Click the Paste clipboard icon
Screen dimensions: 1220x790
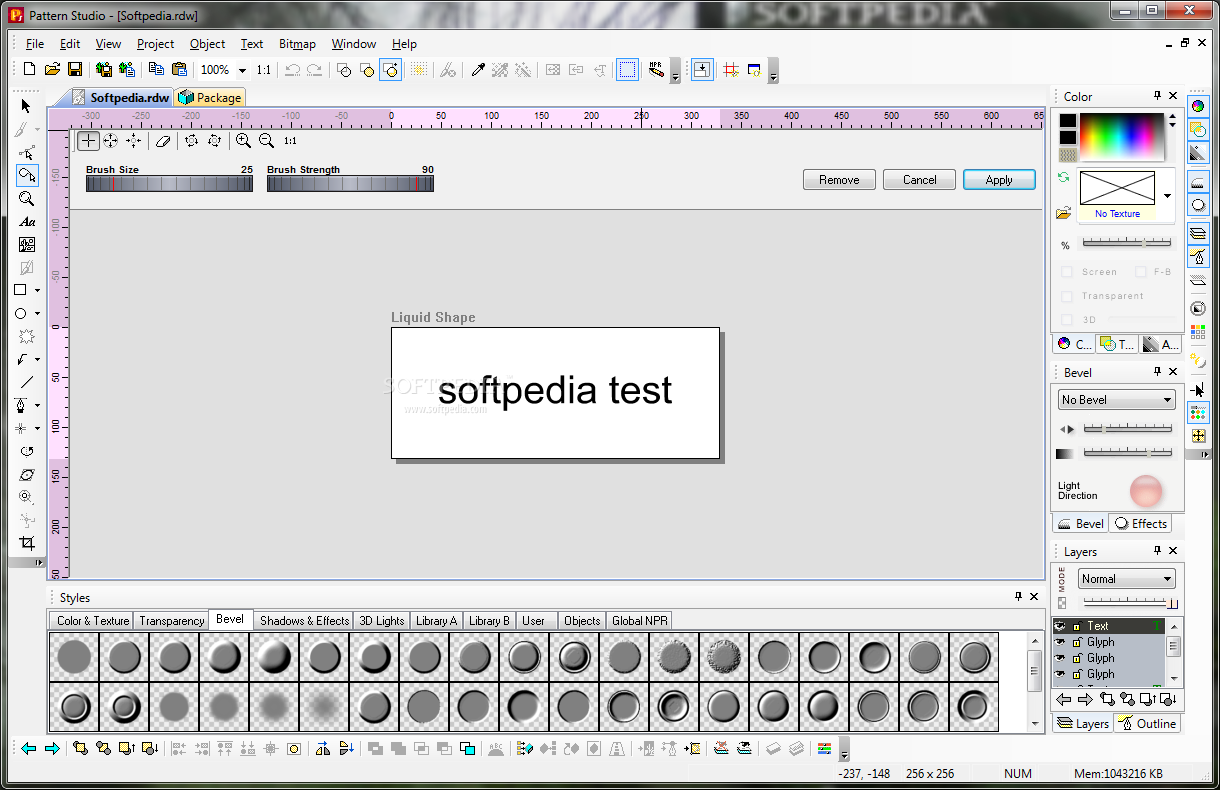(x=179, y=70)
